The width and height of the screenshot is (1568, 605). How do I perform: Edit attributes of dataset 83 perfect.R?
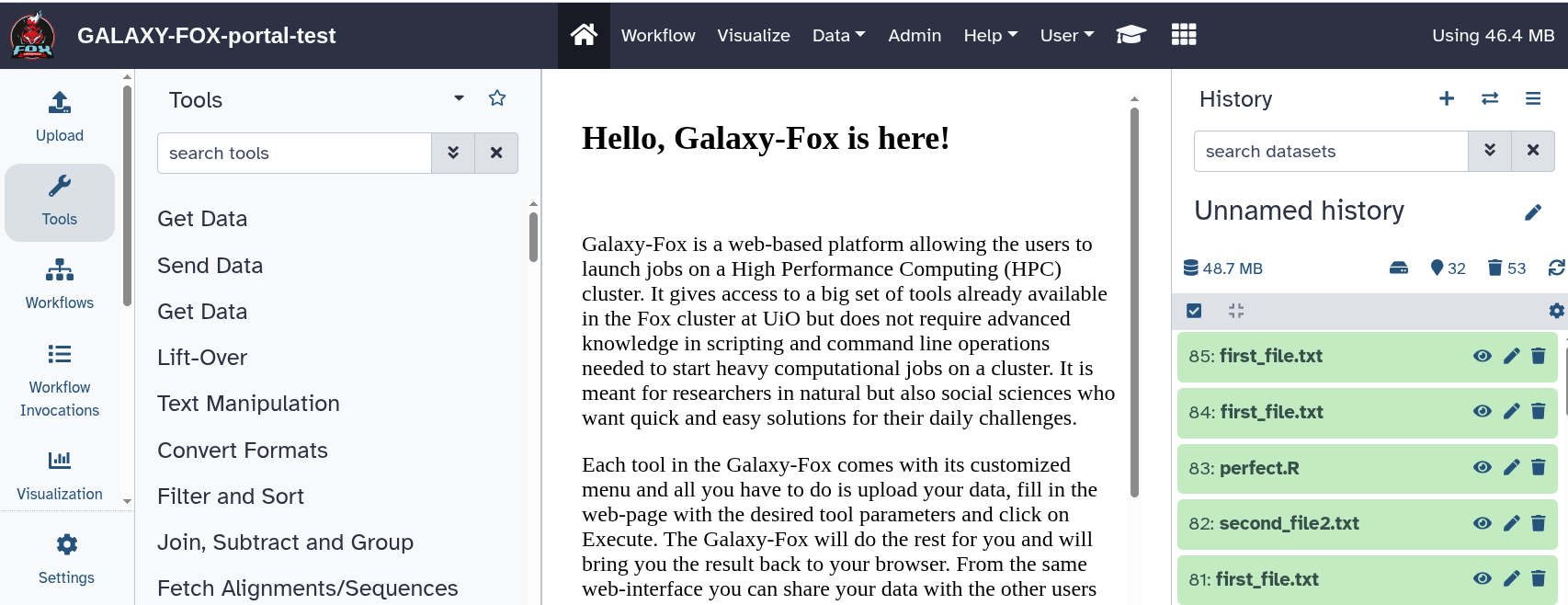pos(1512,467)
